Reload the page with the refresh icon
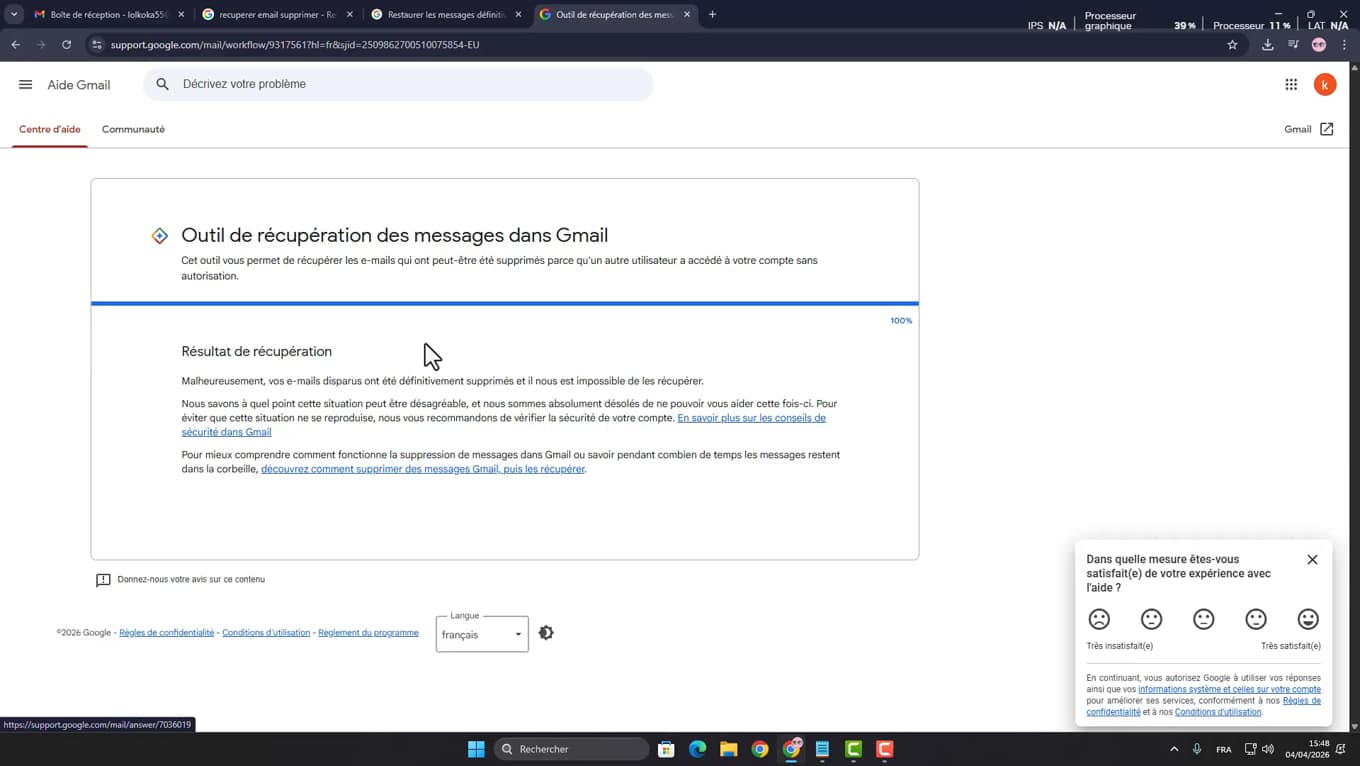 point(66,45)
